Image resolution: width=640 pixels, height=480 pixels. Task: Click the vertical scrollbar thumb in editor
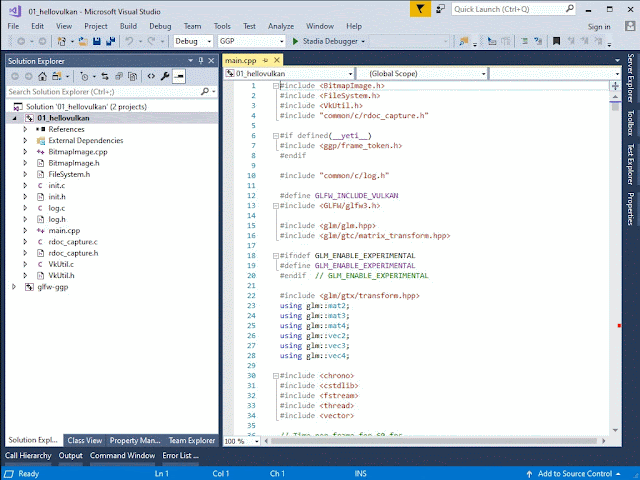(615, 107)
